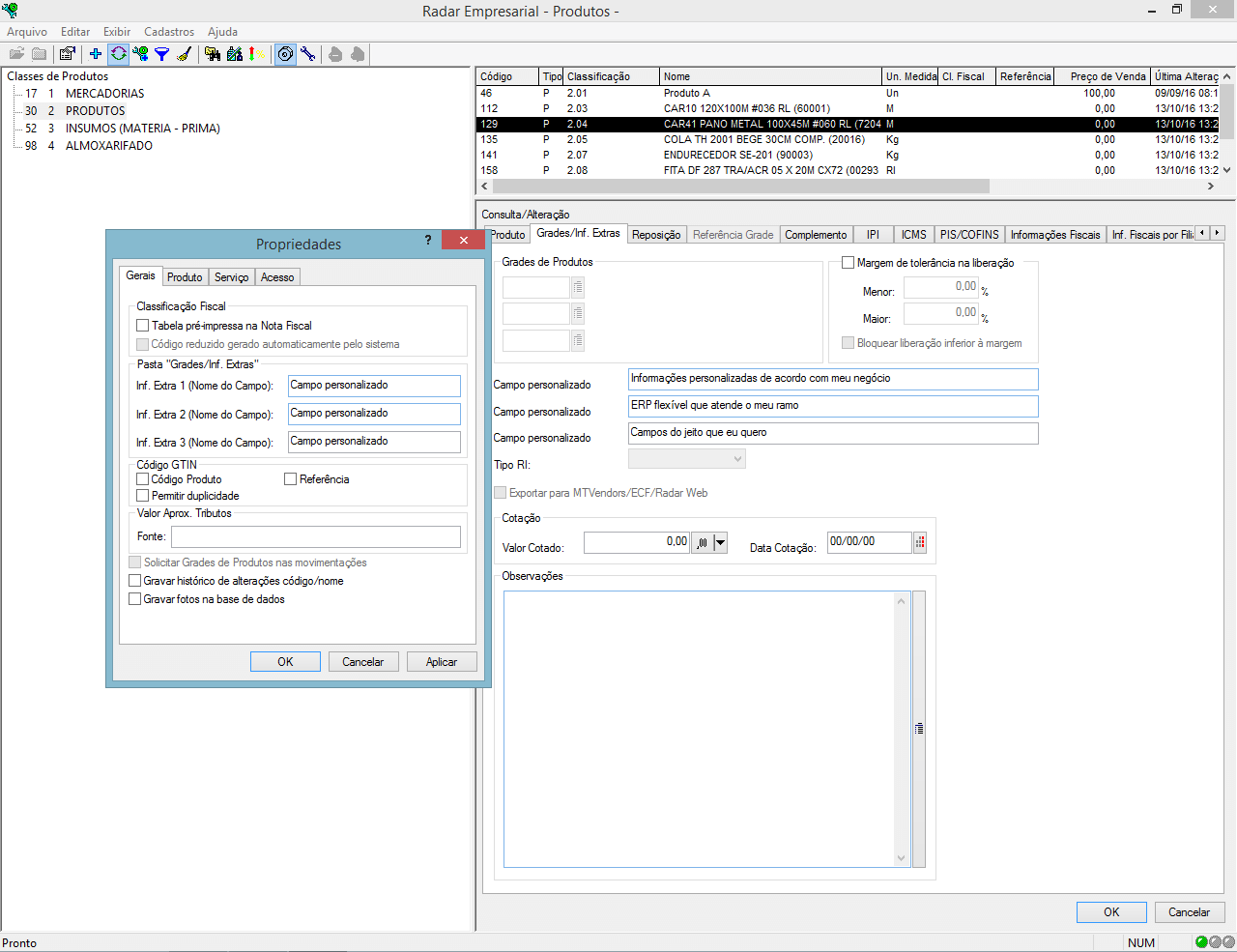Switch to the PIS/COFINS tab
Image resolution: width=1237 pixels, height=952 pixels.
[968, 234]
